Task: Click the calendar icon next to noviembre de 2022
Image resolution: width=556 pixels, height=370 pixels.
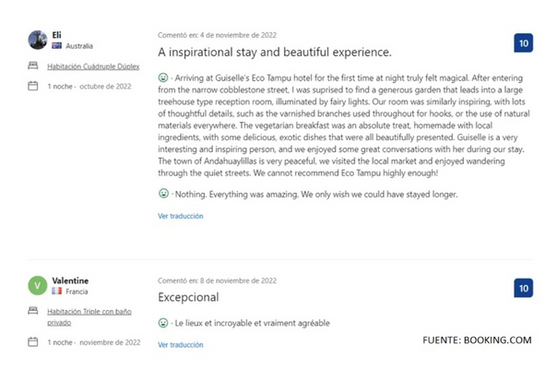Action: point(33,342)
